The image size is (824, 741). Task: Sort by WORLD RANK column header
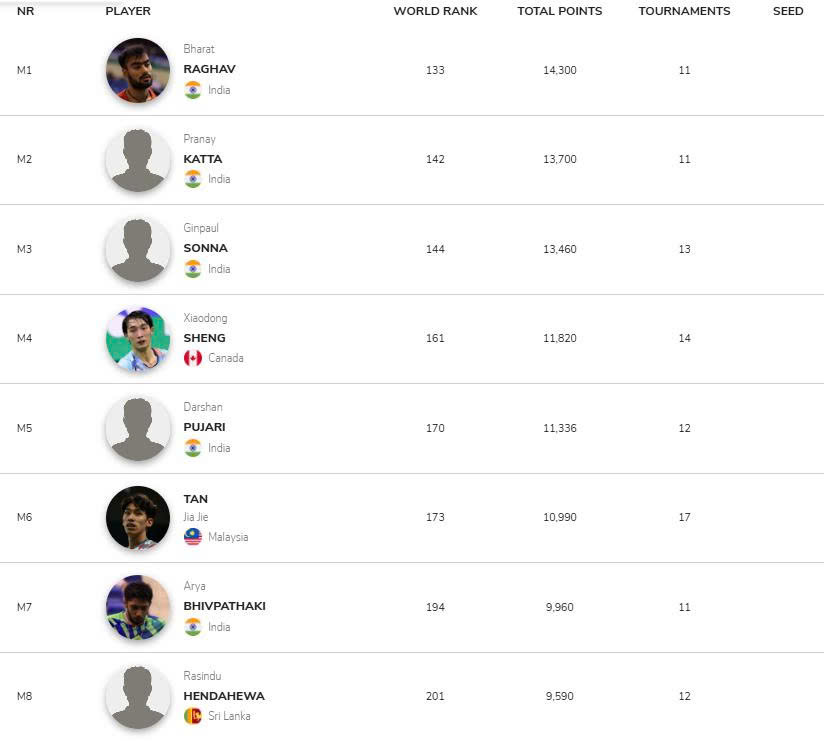click(x=435, y=11)
